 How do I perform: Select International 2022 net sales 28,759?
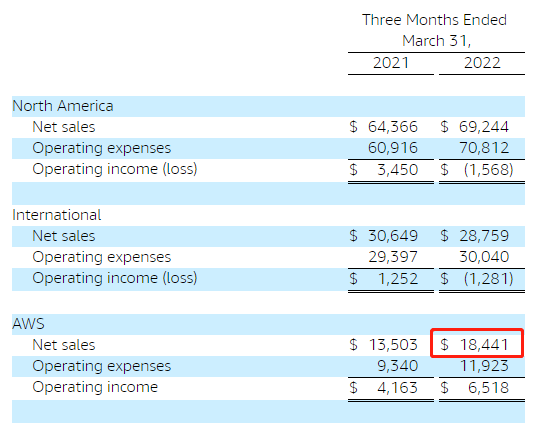pyautogui.click(x=484, y=236)
